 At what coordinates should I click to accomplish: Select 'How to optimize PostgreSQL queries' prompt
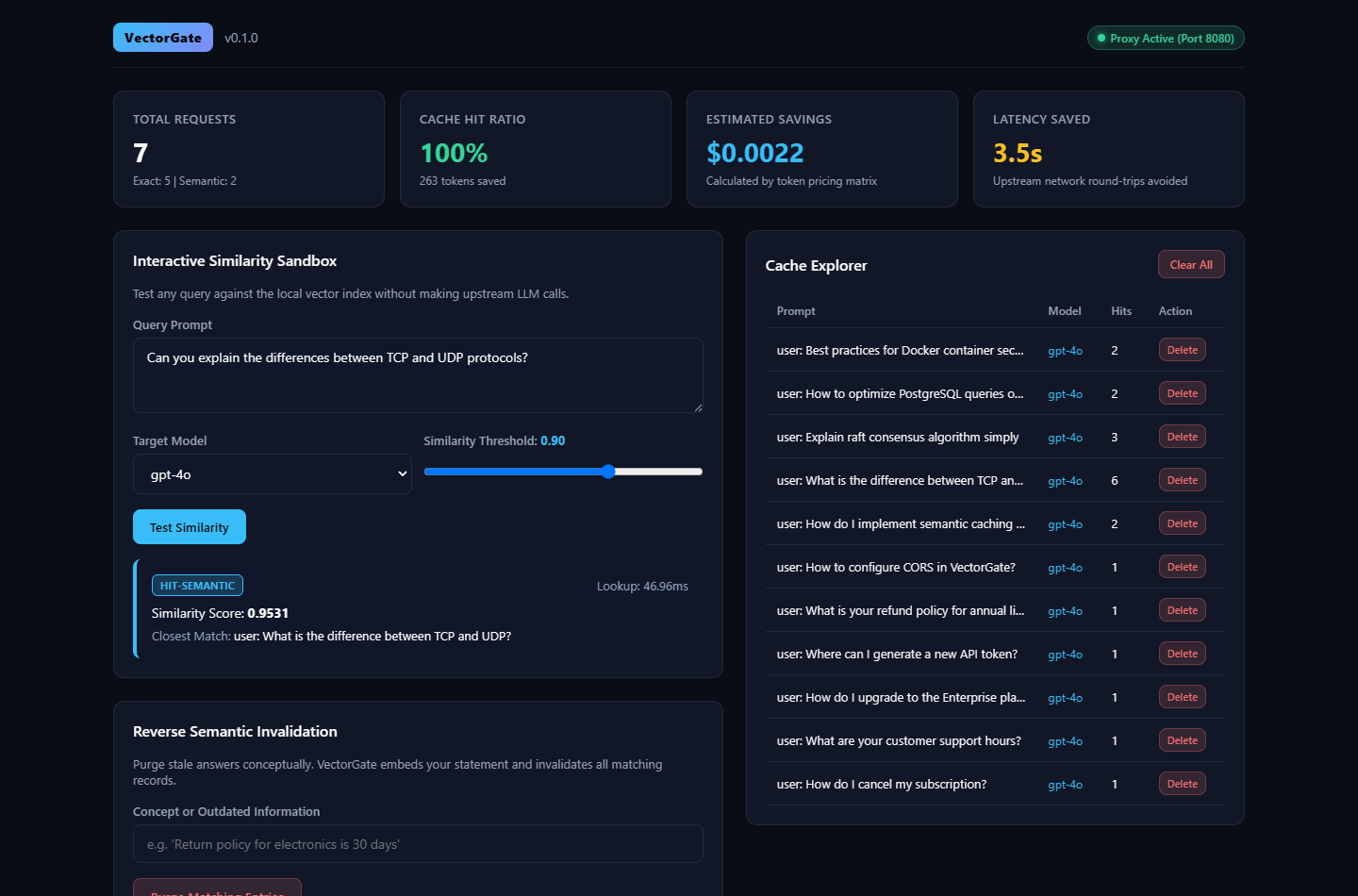900,393
